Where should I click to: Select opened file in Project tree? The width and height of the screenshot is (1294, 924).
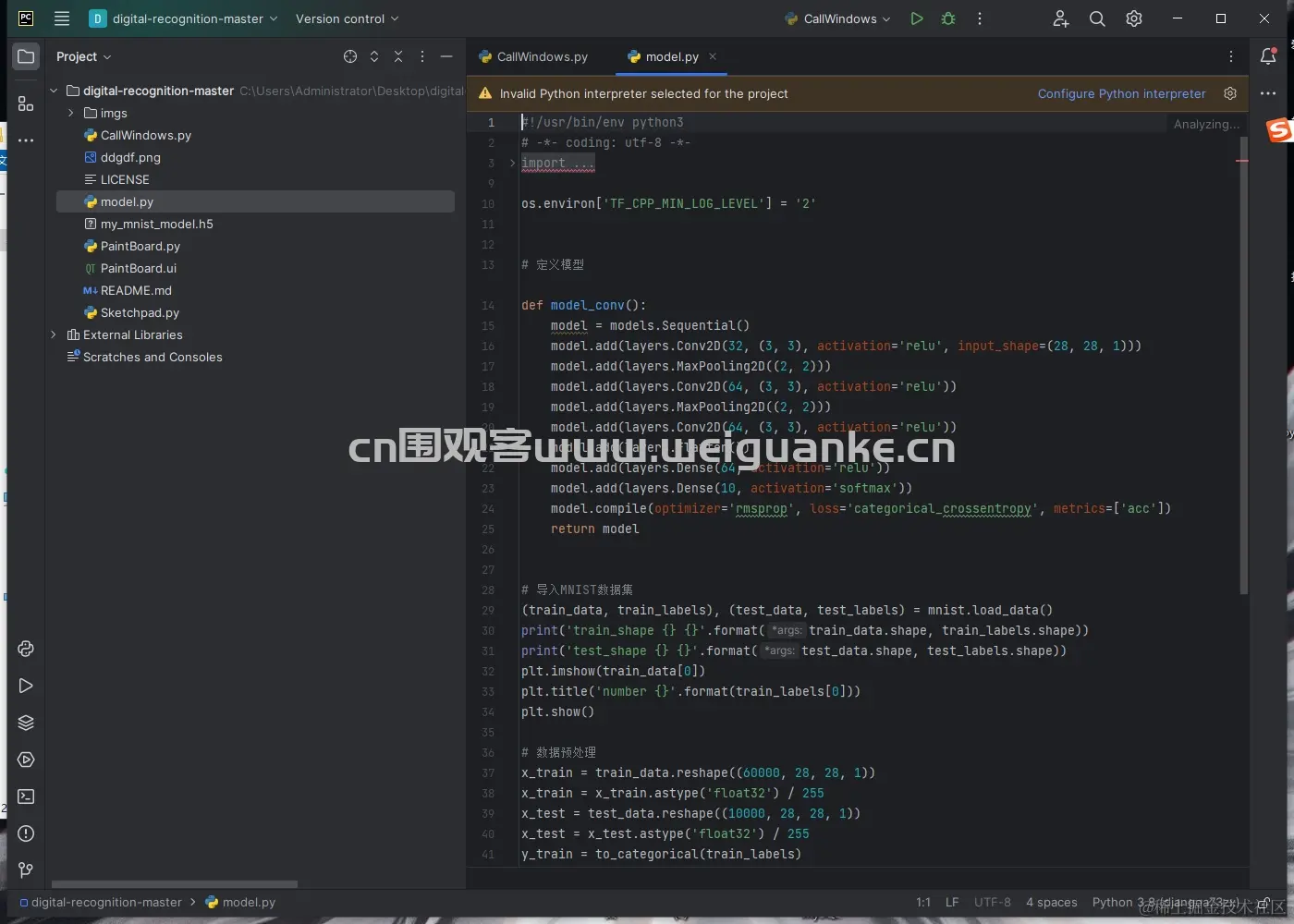(x=350, y=56)
